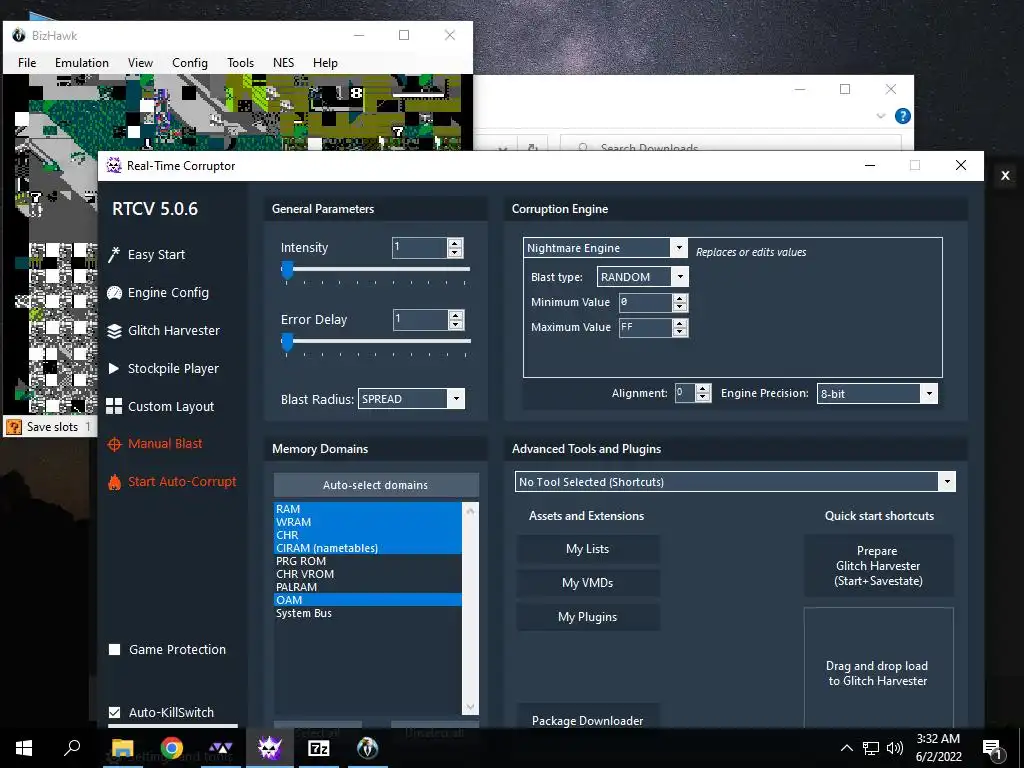Open My Plugins button
The image size is (1024, 768).
(x=588, y=617)
